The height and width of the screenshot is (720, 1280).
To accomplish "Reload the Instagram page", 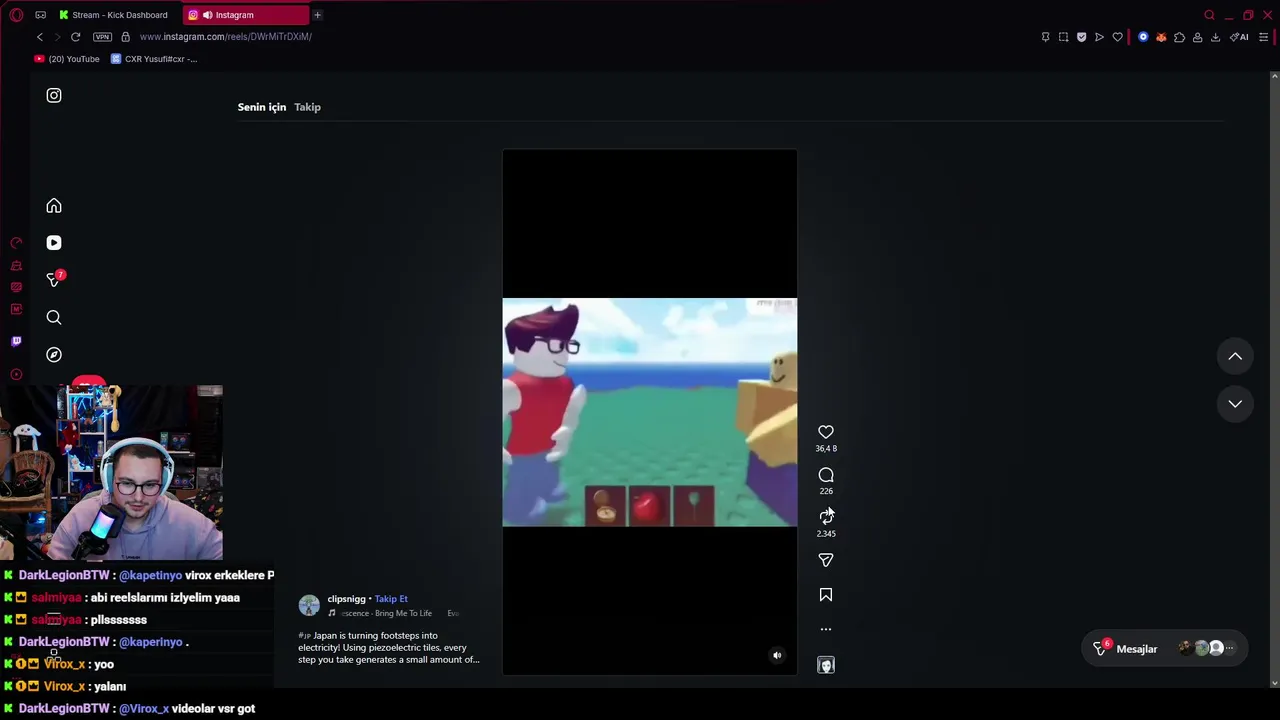I will (75, 37).
